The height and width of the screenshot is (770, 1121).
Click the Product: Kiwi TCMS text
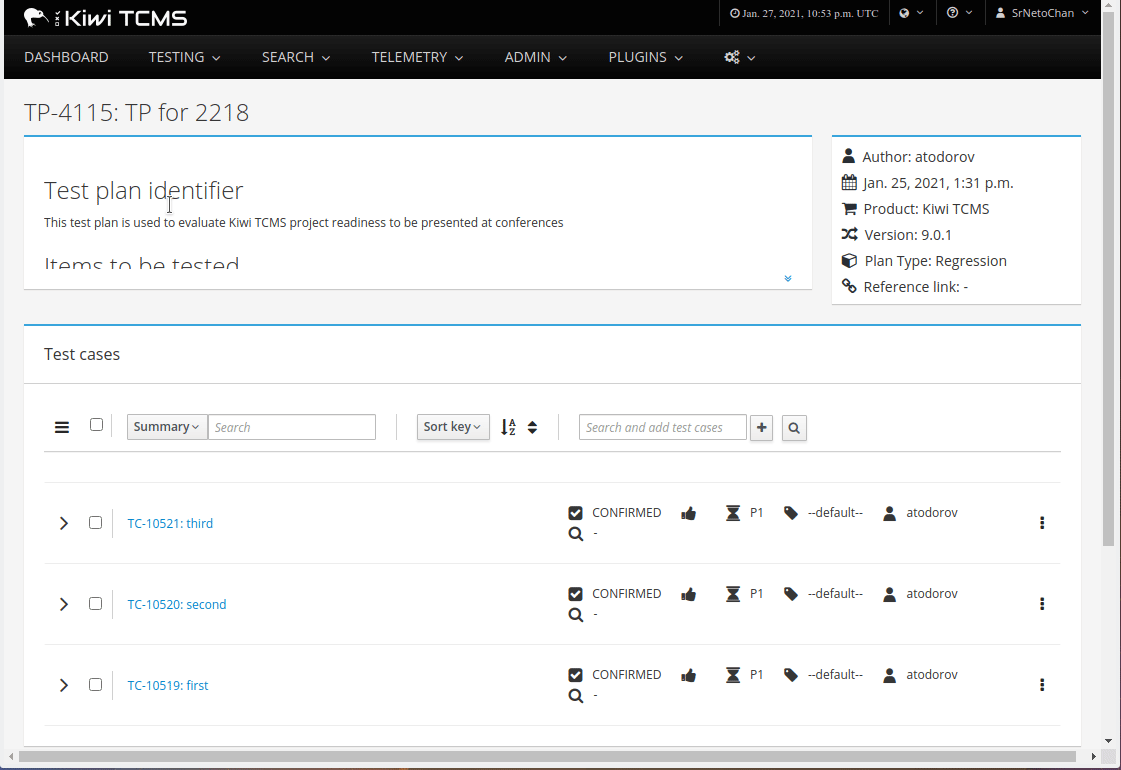(x=927, y=209)
